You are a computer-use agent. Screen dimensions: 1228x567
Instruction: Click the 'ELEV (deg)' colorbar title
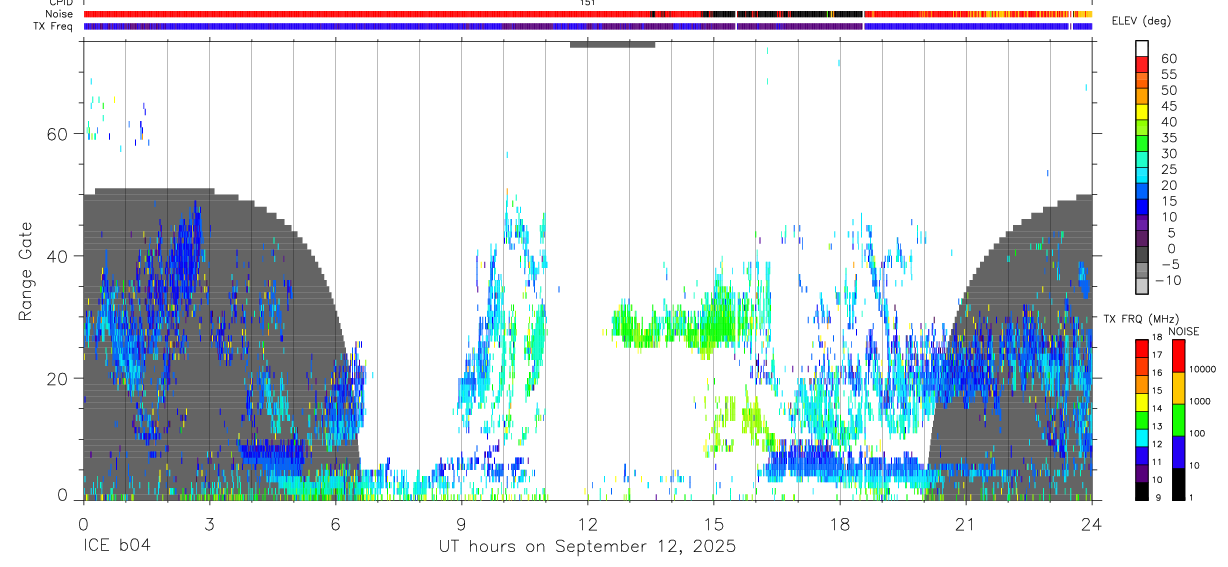(1142, 21)
